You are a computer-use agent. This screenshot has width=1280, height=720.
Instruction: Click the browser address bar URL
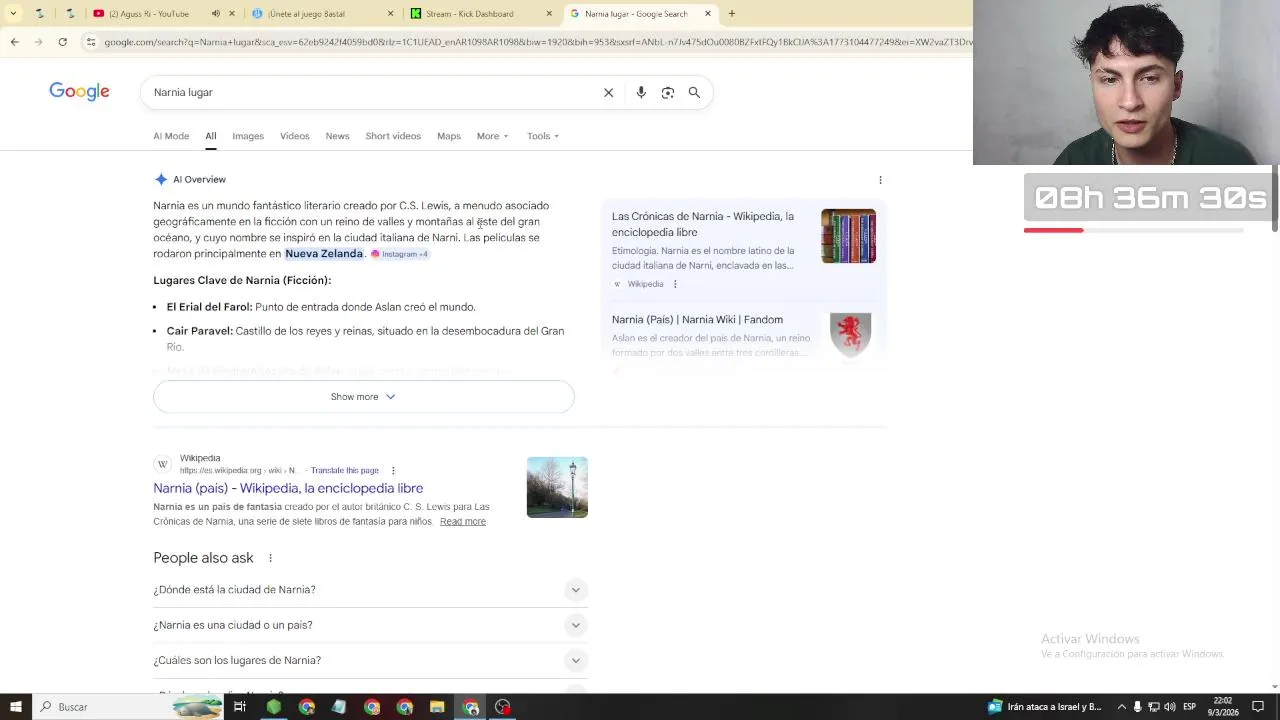[535, 42]
